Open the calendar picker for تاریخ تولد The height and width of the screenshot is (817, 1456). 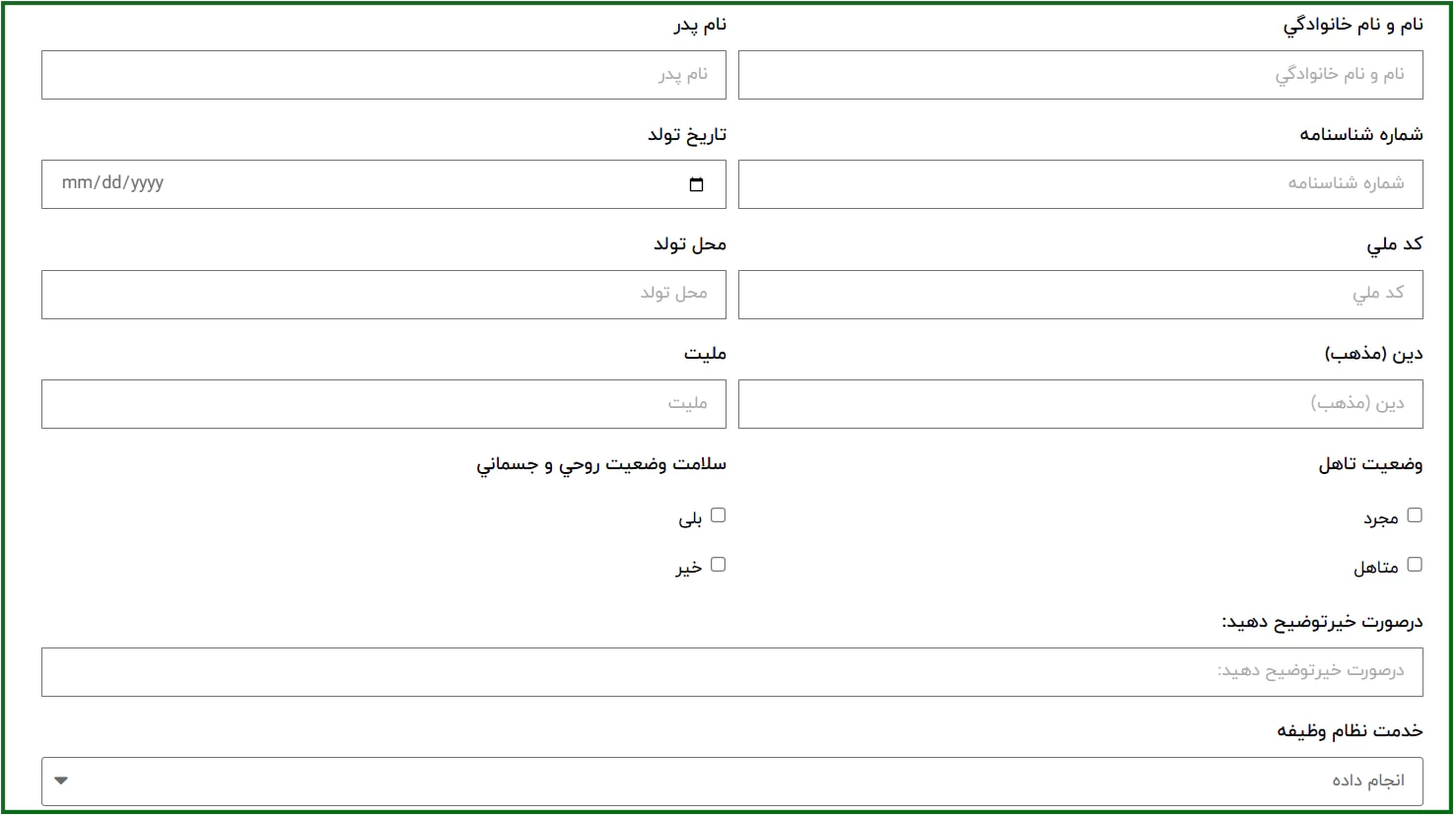pos(696,184)
